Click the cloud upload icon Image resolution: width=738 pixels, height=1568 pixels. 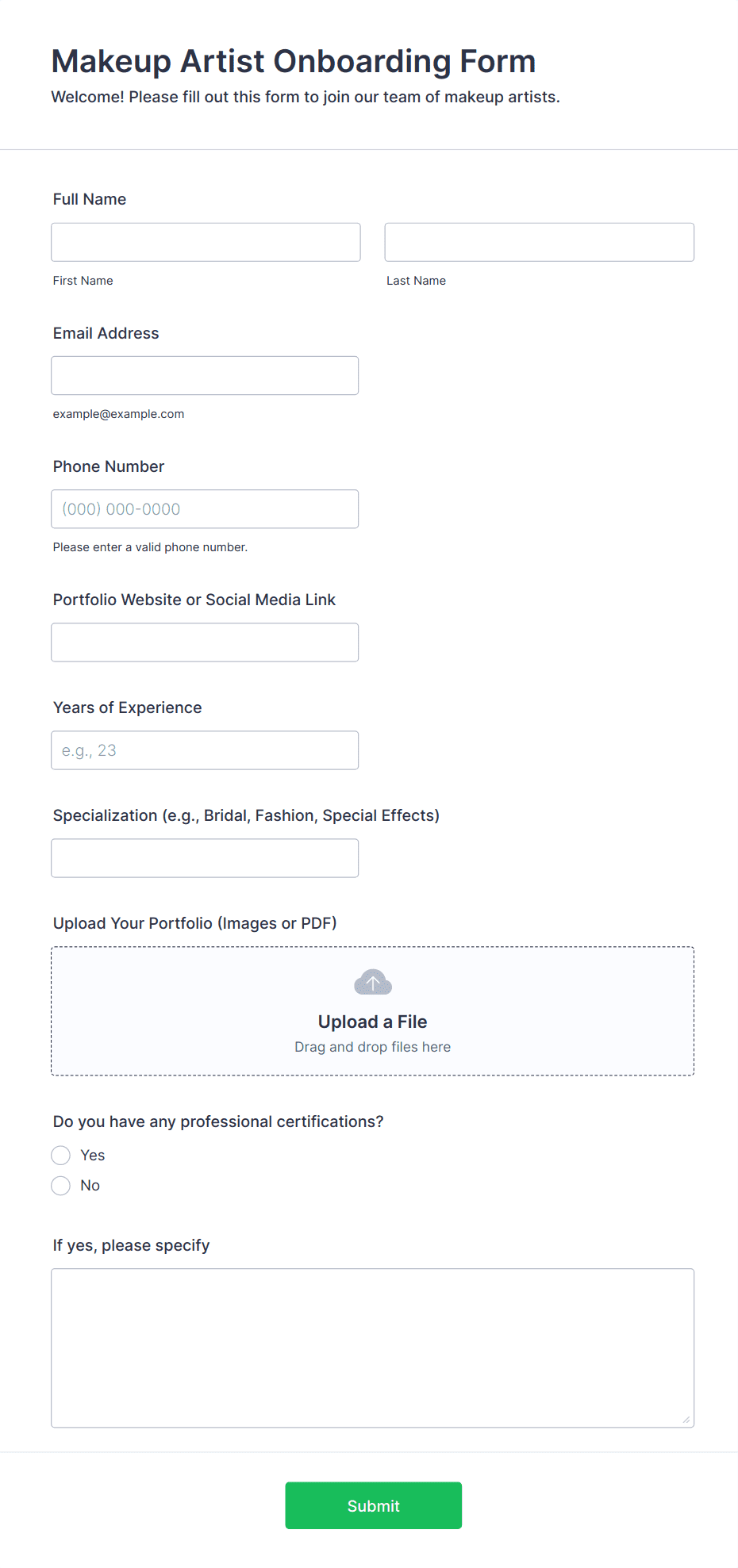372,983
